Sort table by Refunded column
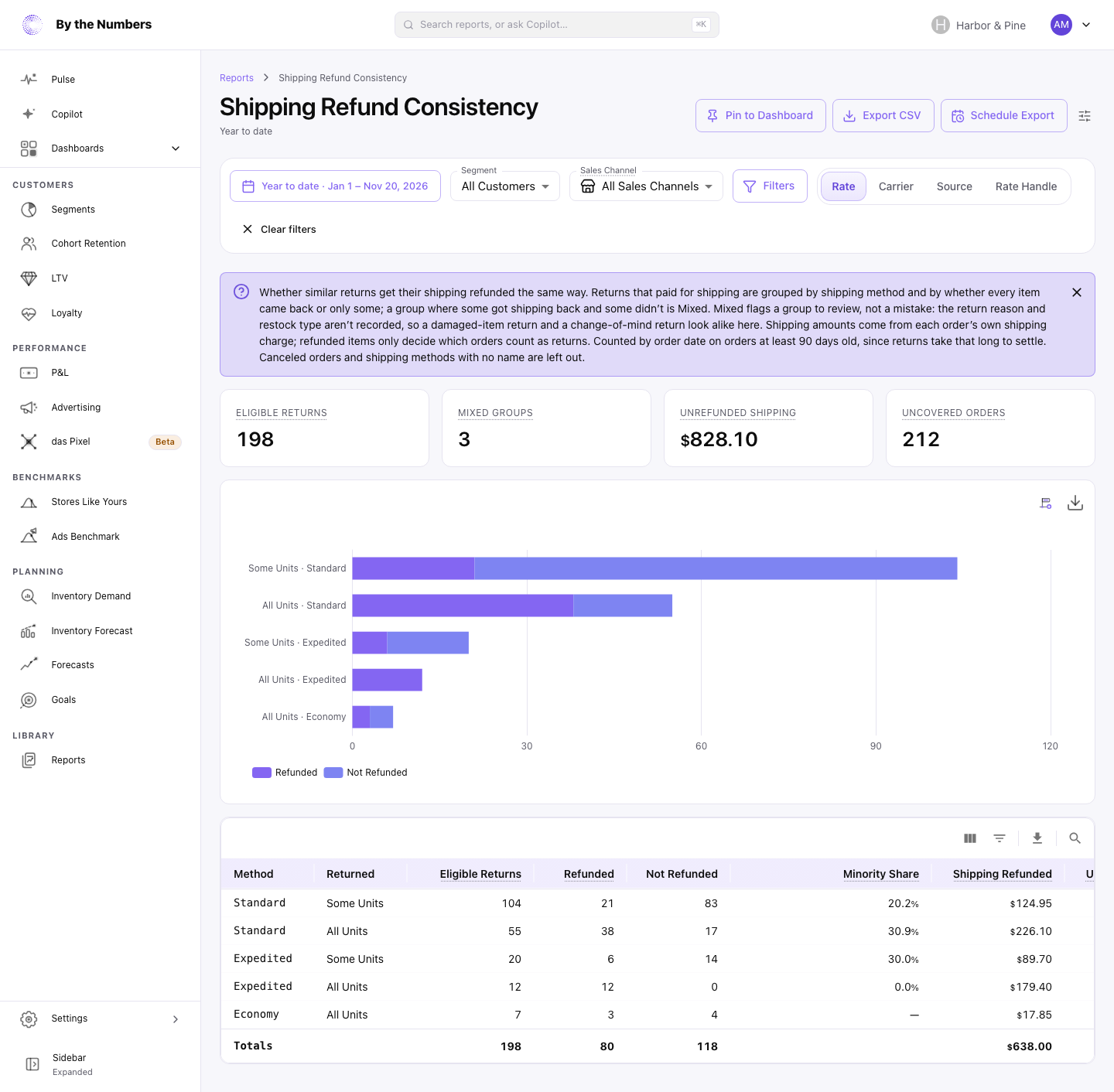1114x1092 pixels. coord(589,874)
